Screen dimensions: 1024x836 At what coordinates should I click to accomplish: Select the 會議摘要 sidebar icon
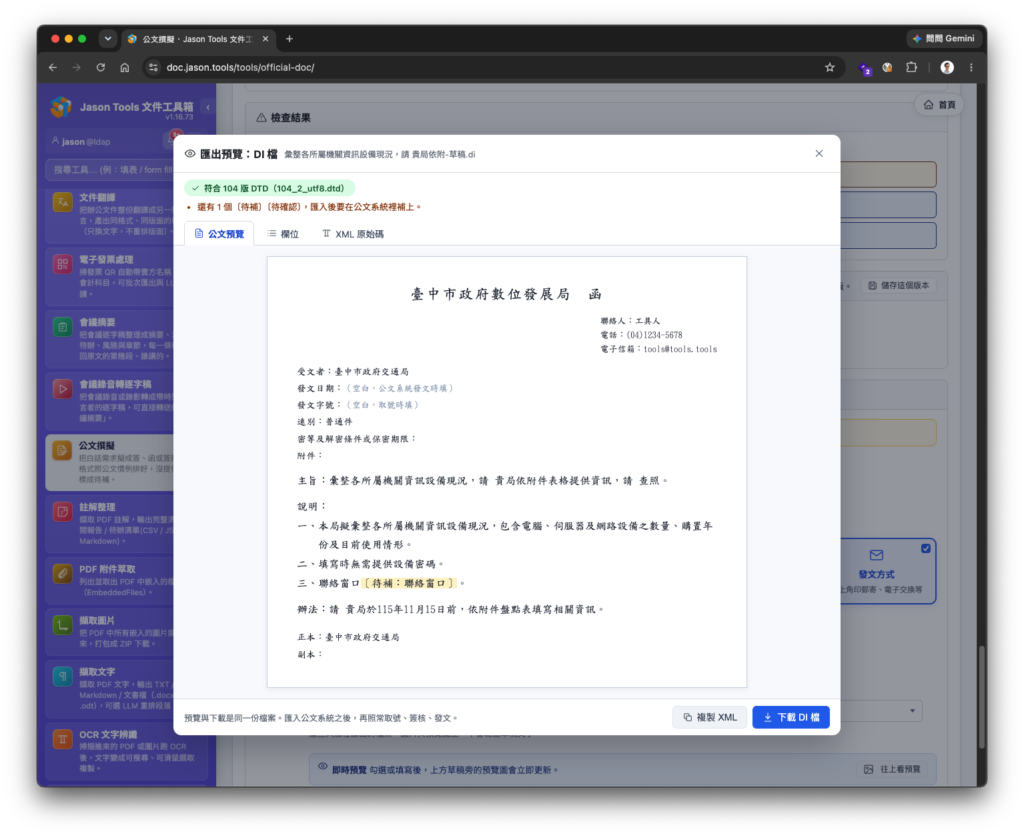click(x=63, y=327)
